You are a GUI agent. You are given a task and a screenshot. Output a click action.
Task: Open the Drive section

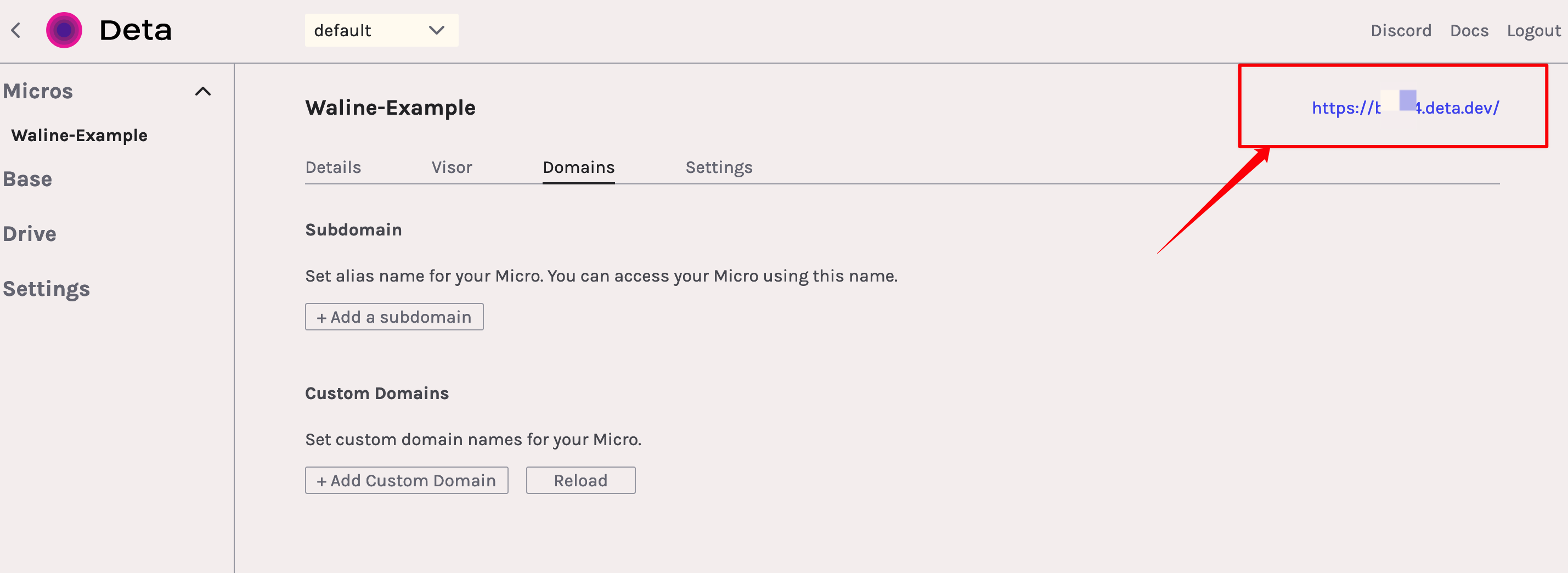(29, 234)
